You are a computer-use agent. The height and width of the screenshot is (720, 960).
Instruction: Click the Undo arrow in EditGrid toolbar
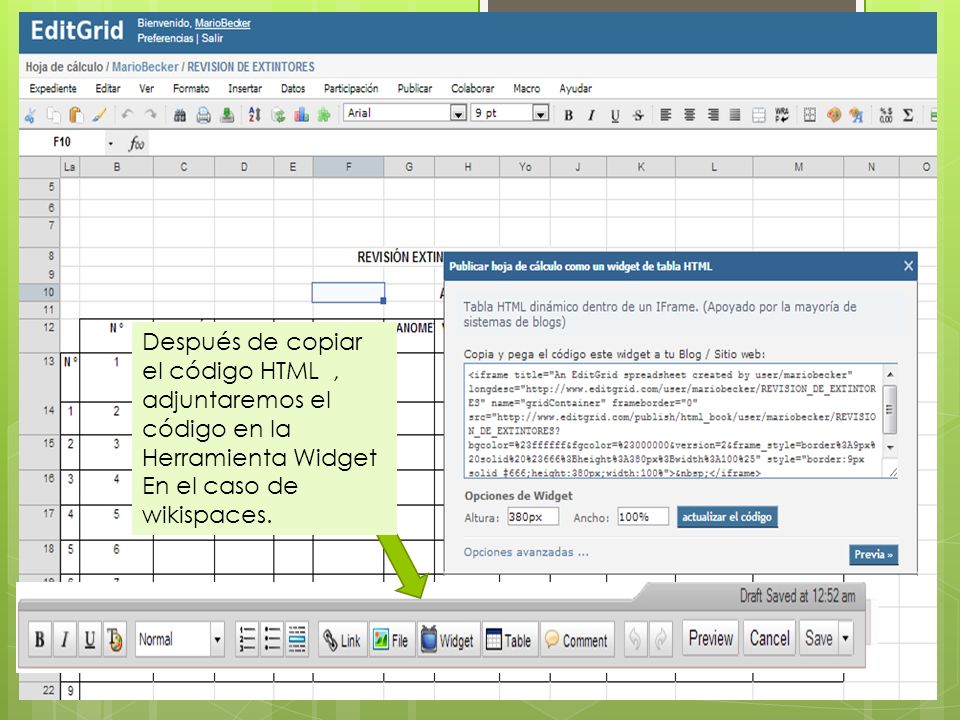coord(127,114)
